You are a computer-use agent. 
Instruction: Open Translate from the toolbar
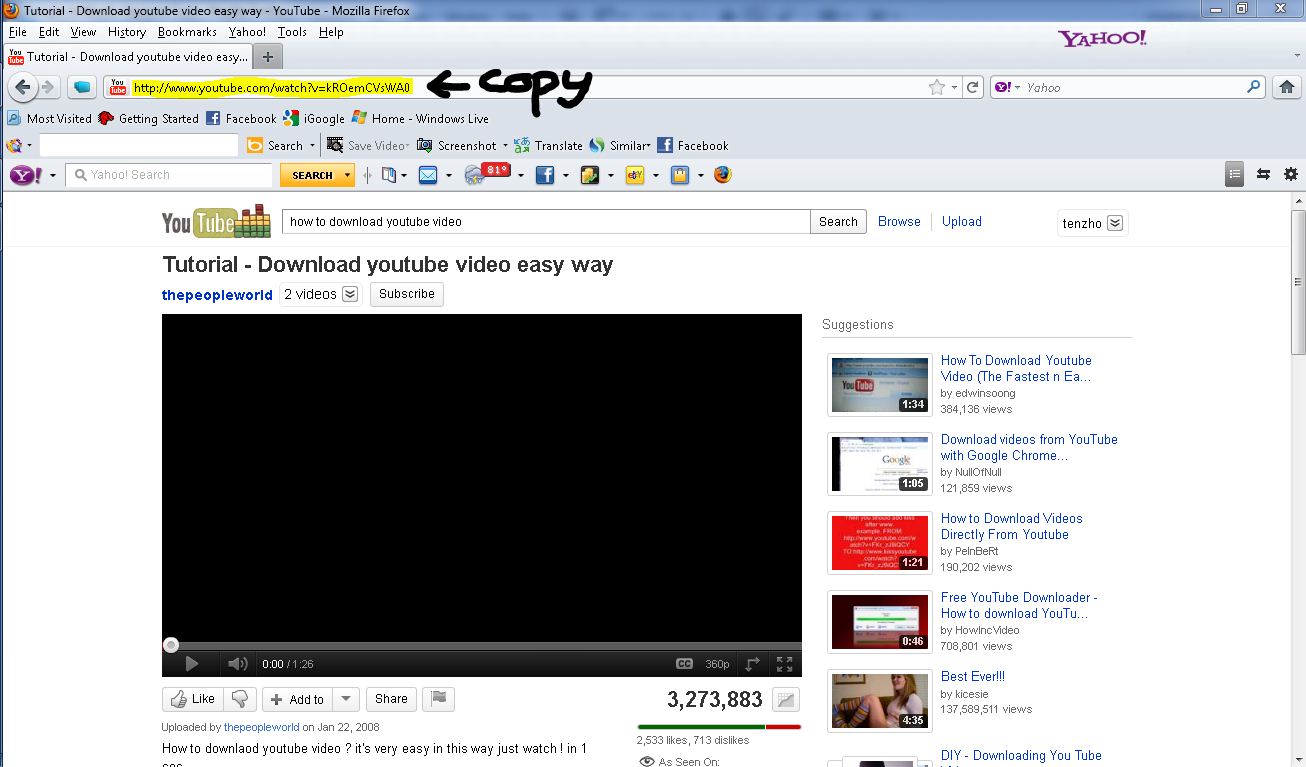pyautogui.click(x=548, y=145)
